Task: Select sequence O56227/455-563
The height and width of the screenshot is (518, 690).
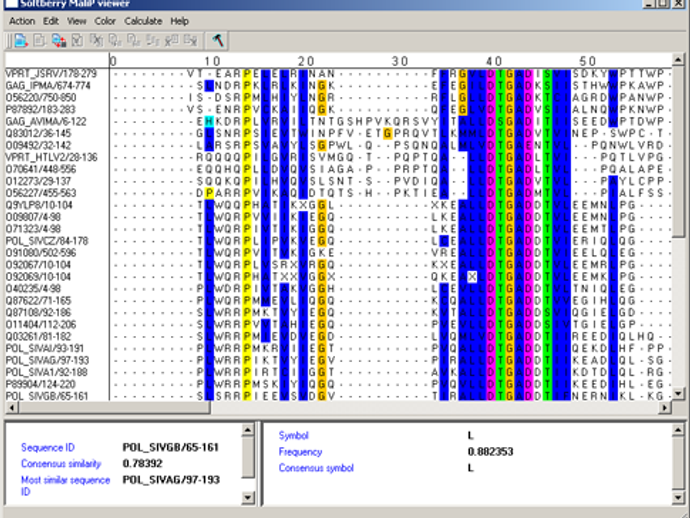Action: click(x=41, y=193)
